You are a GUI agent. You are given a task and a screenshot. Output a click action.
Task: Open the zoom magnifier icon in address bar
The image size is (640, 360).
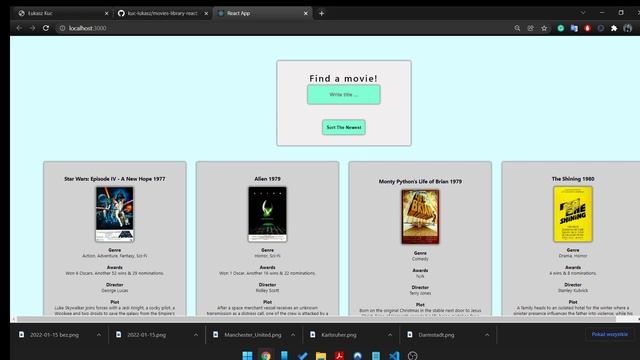517,28
